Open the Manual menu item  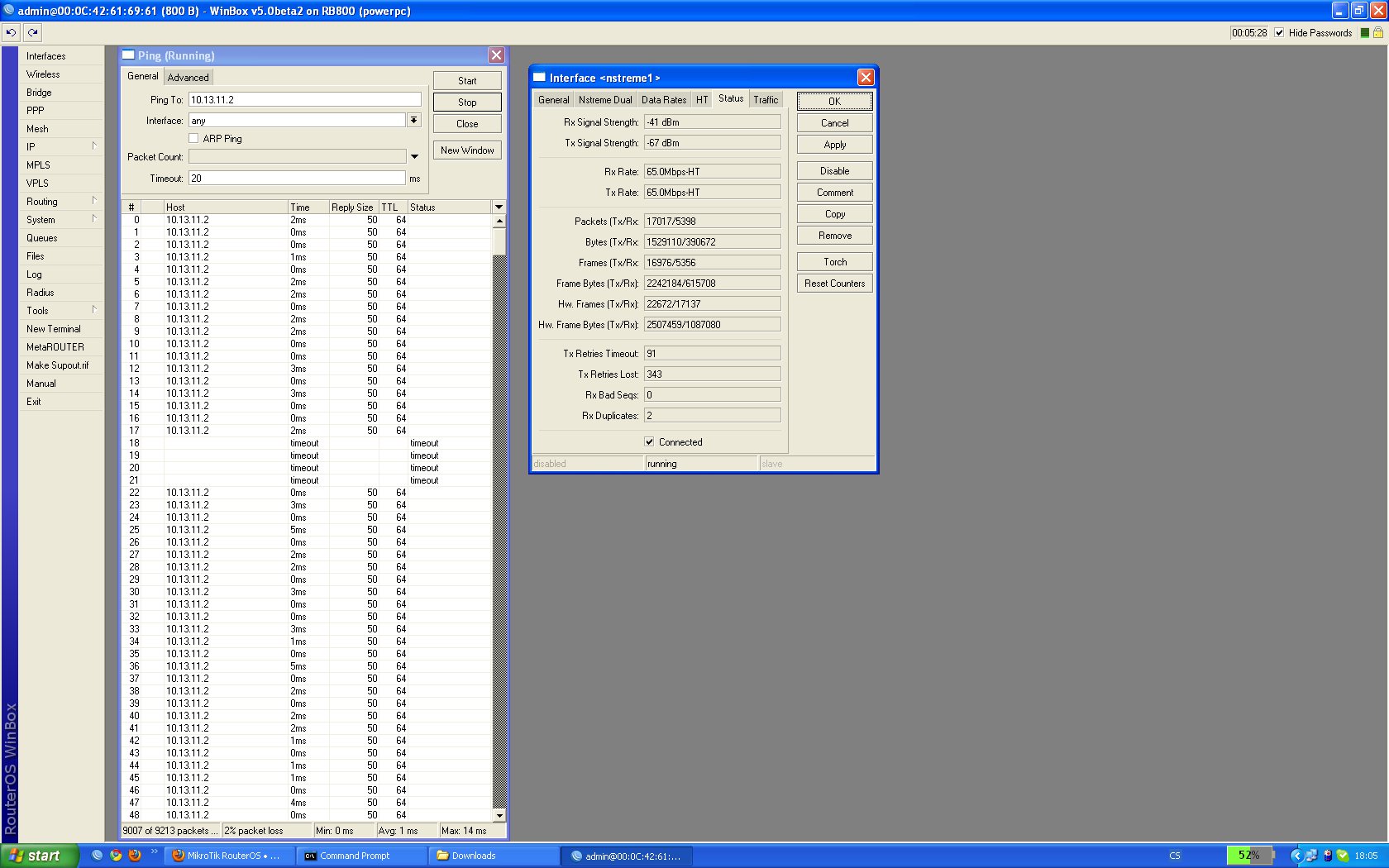(x=61, y=384)
